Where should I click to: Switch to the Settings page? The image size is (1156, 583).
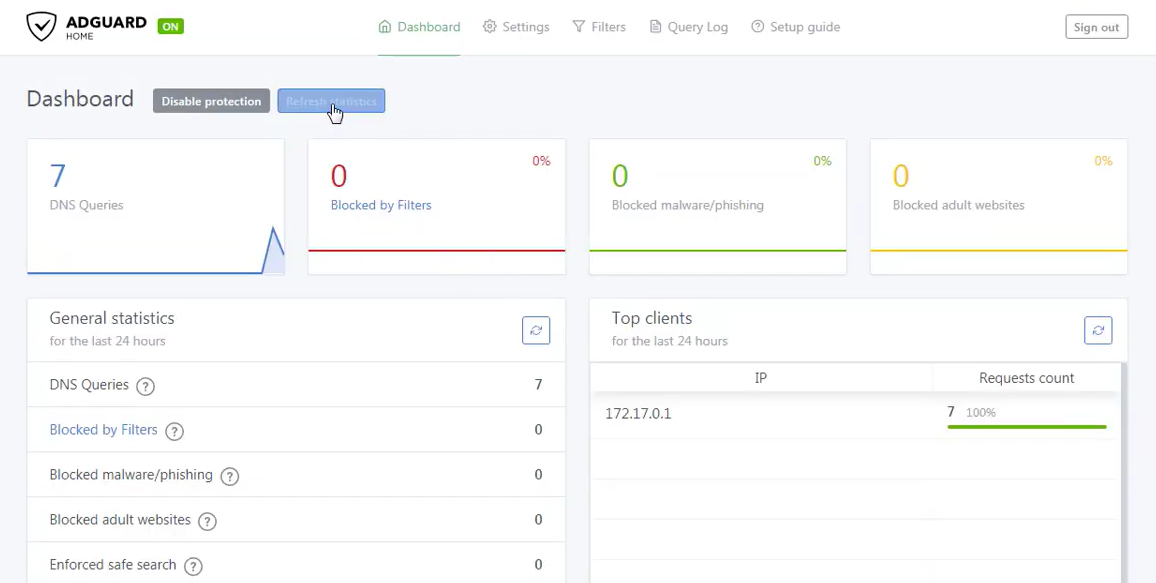[x=525, y=26]
